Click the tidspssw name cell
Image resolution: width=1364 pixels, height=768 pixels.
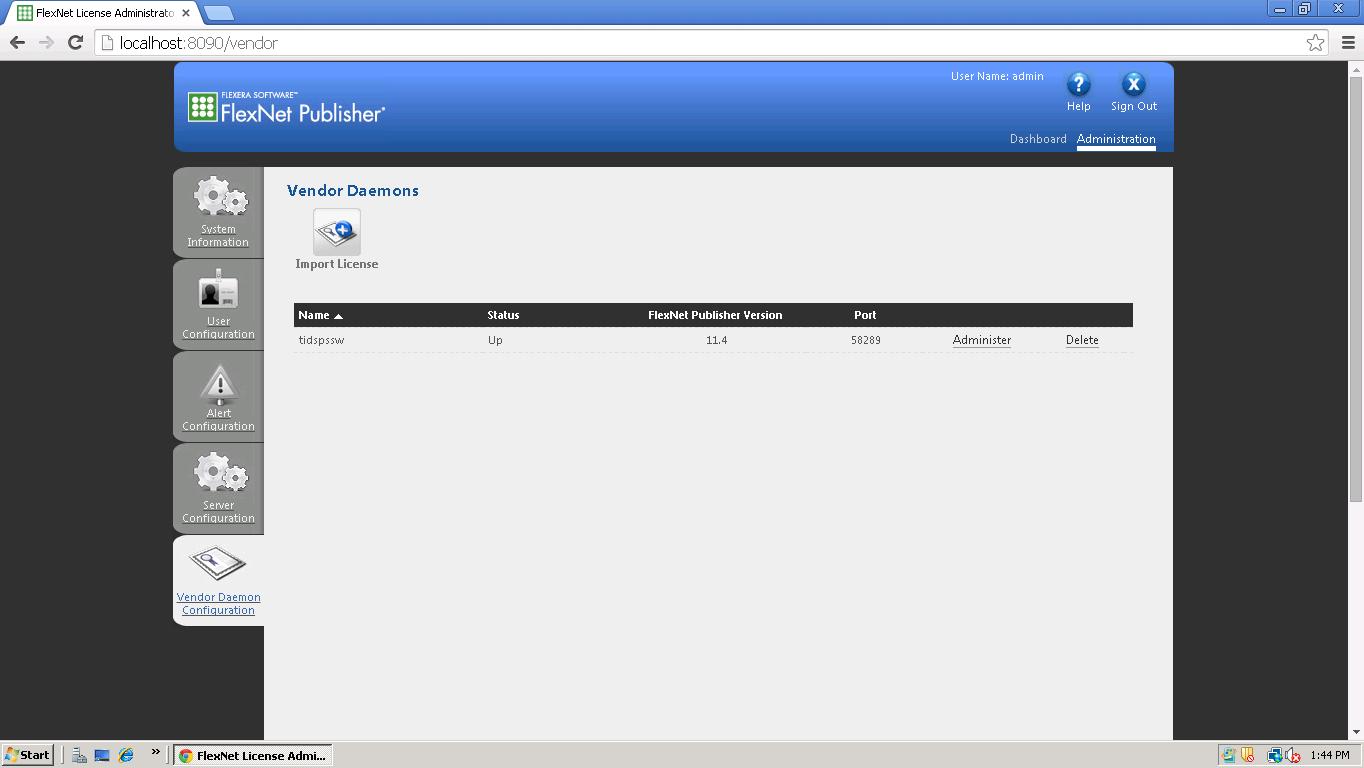point(321,340)
